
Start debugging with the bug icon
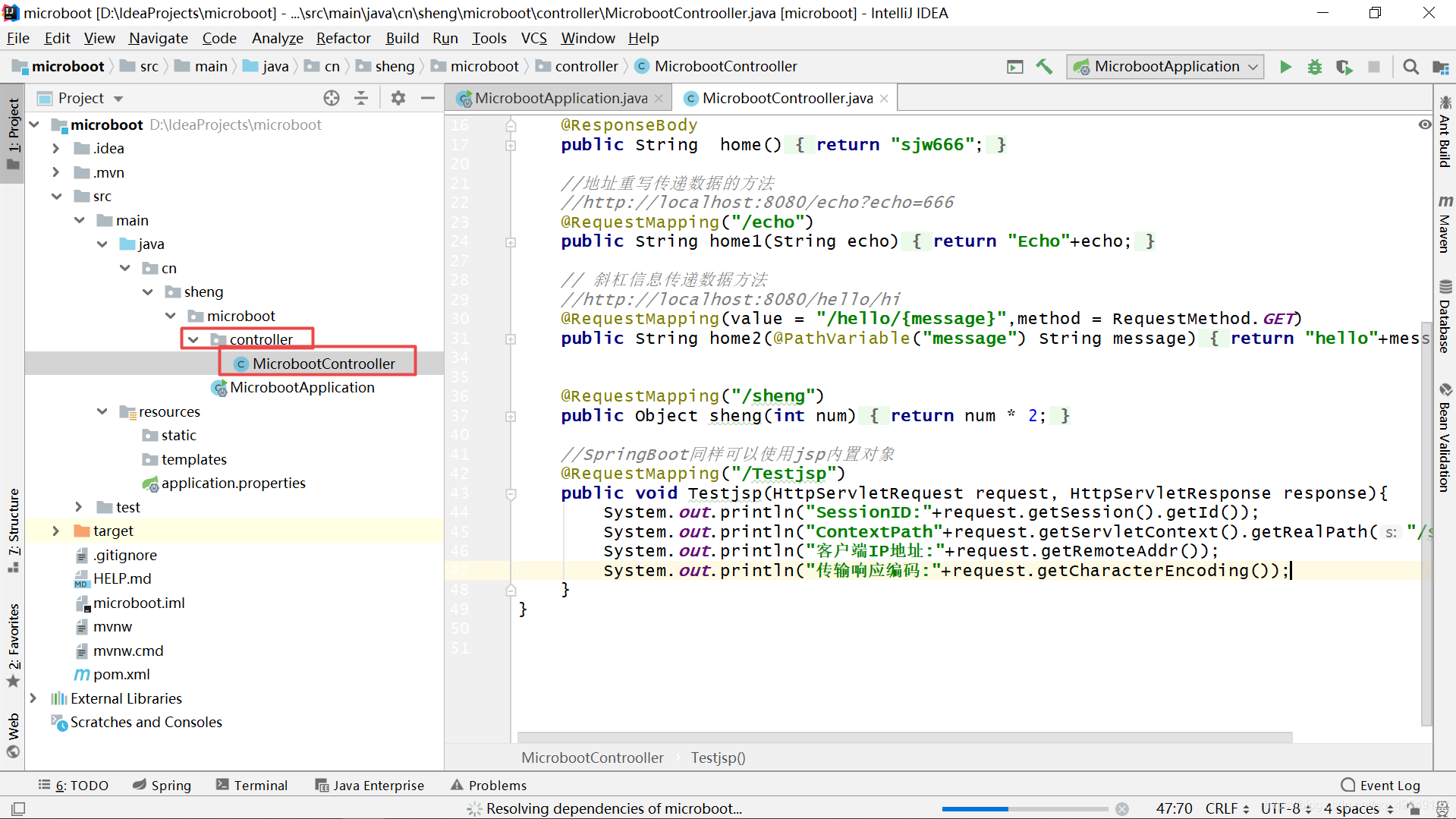click(x=1315, y=67)
